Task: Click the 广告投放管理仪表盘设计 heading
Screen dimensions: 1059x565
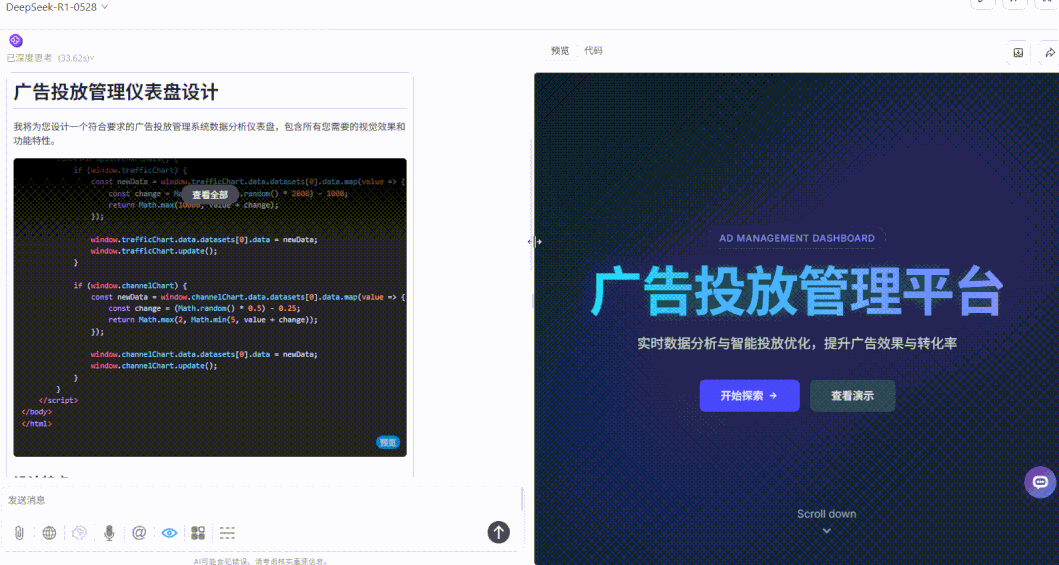Action: (x=116, y=92)
